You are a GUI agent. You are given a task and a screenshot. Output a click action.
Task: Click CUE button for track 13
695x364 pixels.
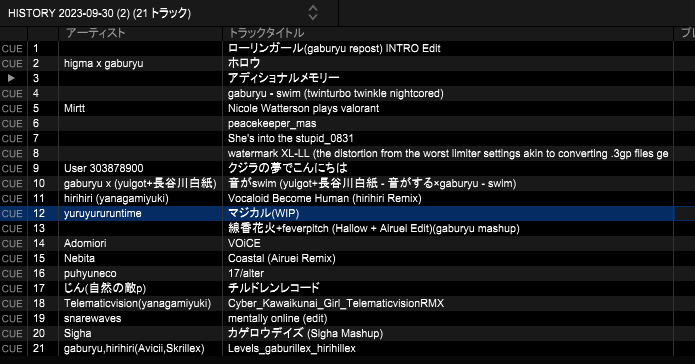pos(12,228)
